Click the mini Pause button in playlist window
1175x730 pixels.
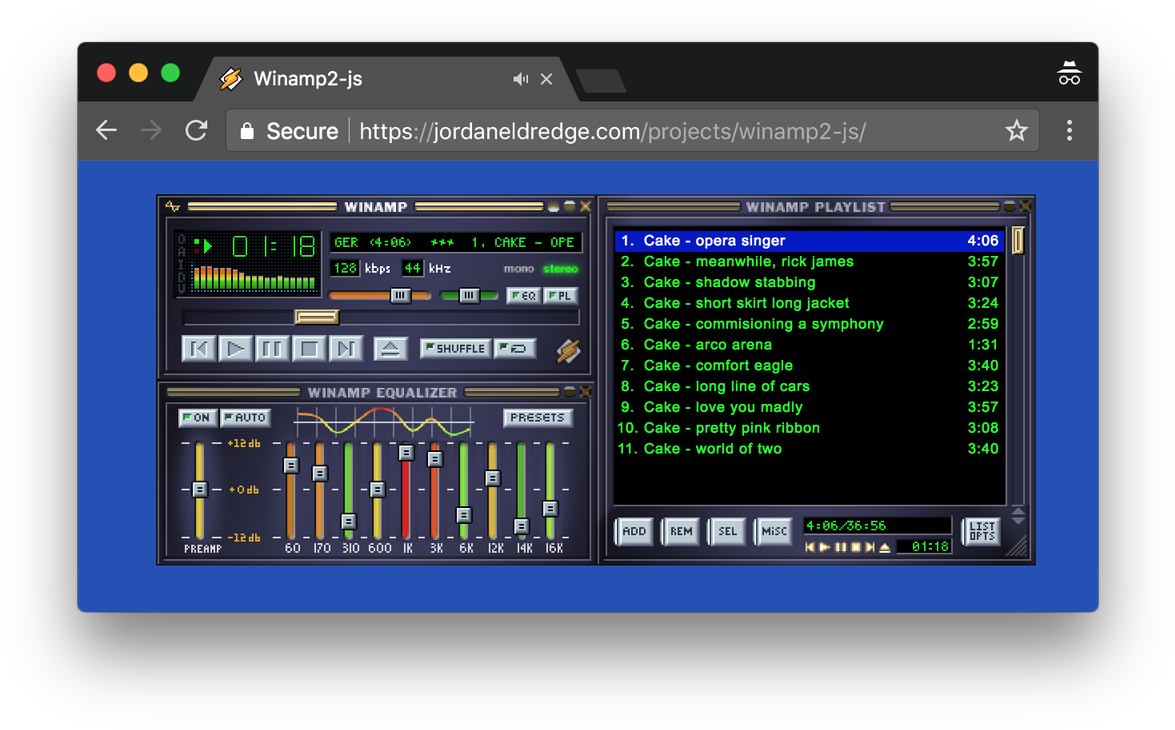click(840, 547)
